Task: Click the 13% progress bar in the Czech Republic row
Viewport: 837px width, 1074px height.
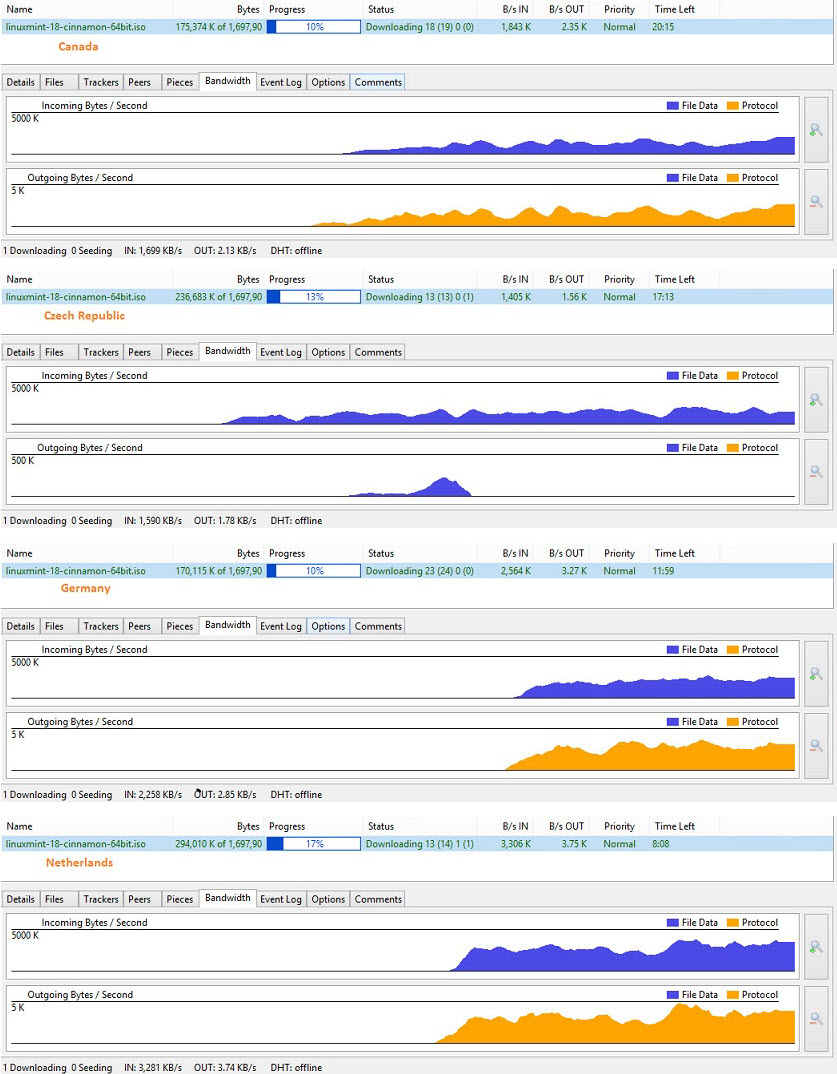Action: 314,297
